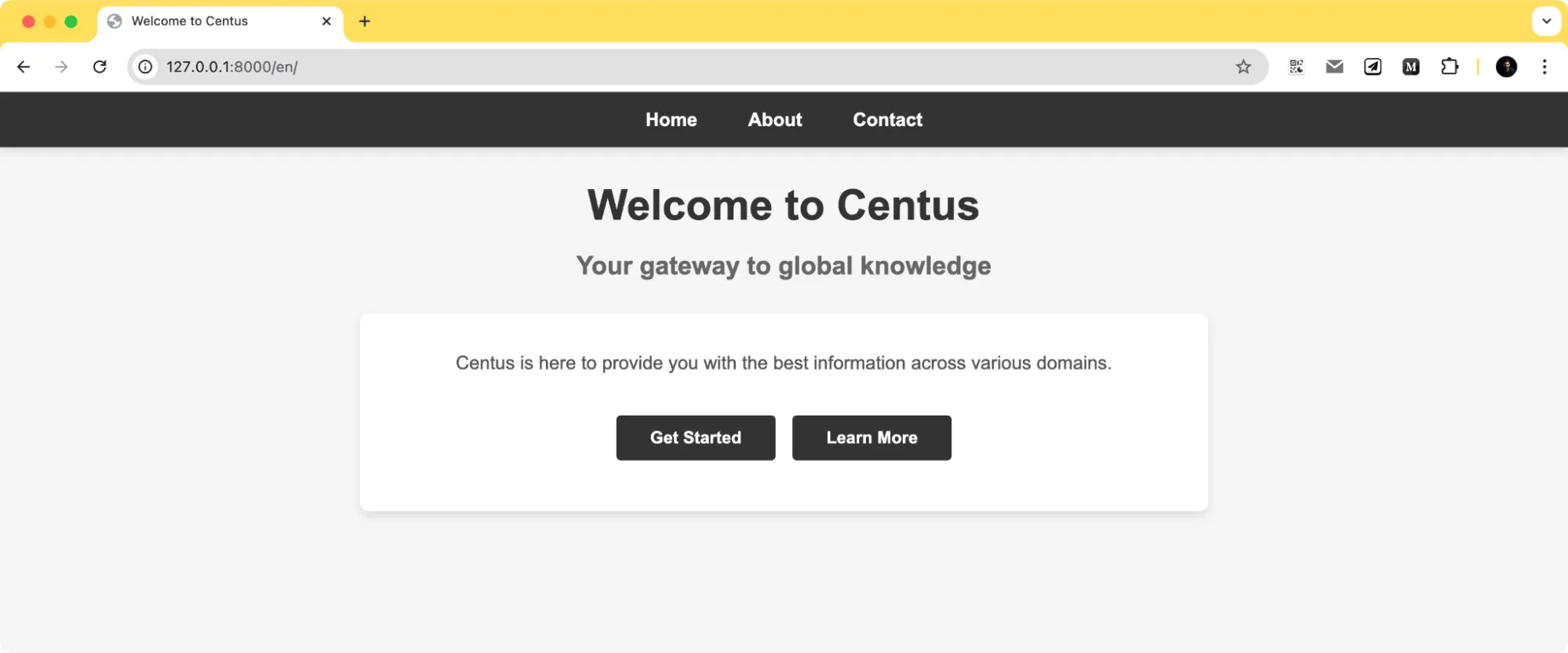Screen dimensions: 1568x653
Task: View site information icon in address bar
Action: pos(146,67)
